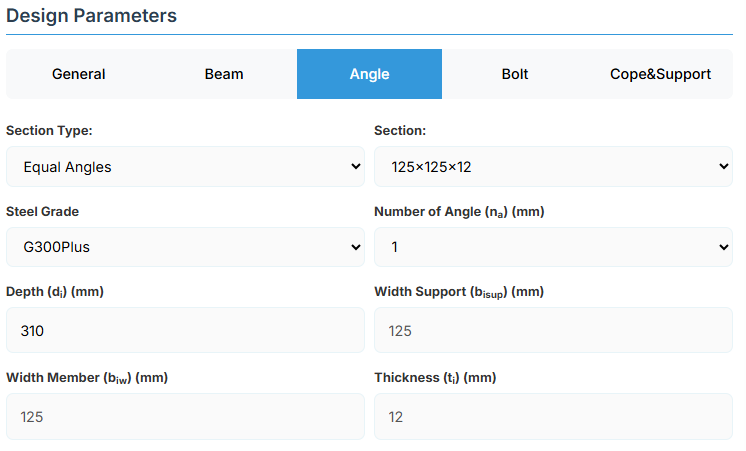The height and width of the screenshot is (451, 746).
Task: Focus the Width Member input field
Action: pyautogui.click(x=185, y=416)
